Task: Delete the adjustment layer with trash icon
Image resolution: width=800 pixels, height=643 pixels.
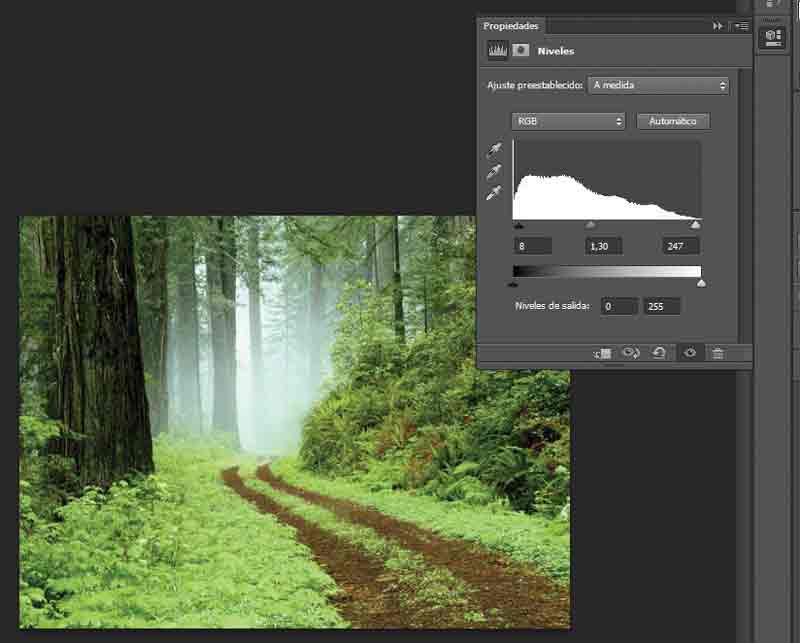Action: 718,353
